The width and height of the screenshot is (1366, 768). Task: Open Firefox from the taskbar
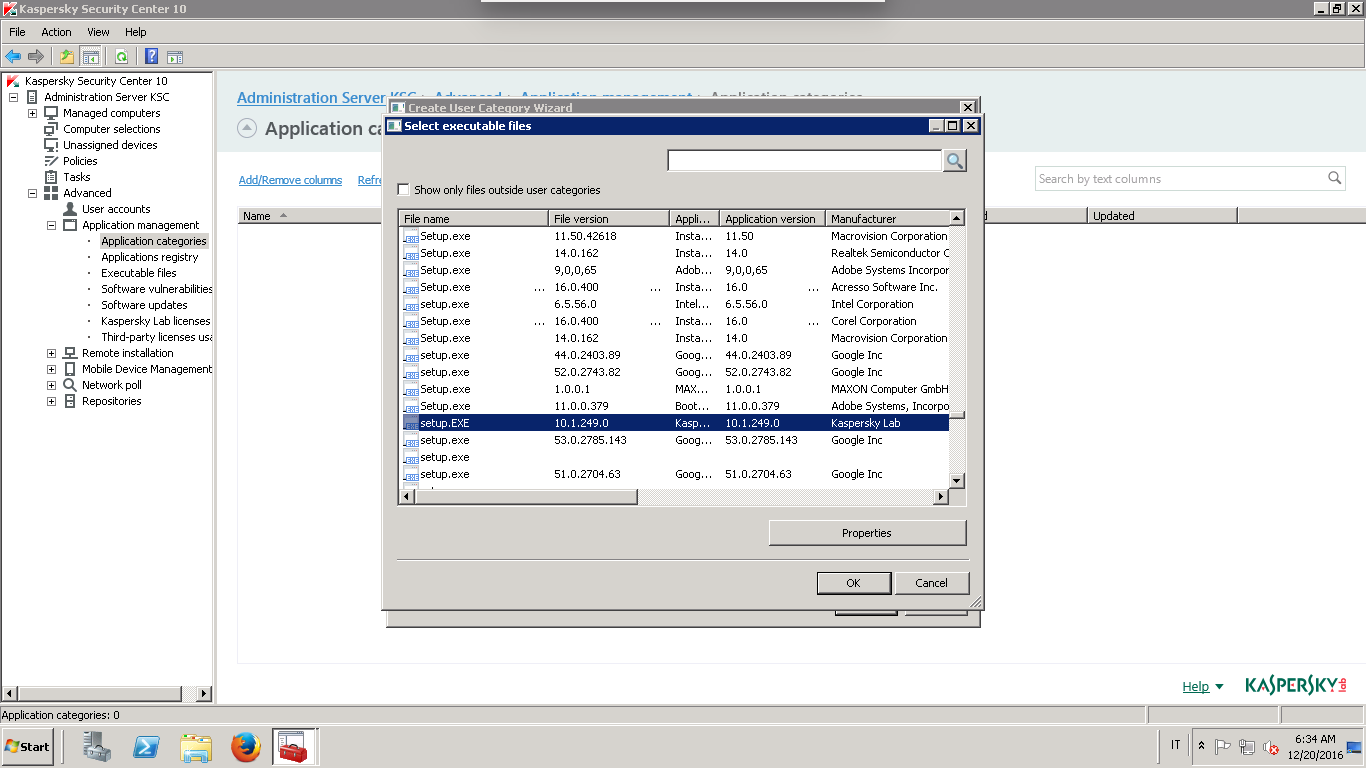[245, 746]
